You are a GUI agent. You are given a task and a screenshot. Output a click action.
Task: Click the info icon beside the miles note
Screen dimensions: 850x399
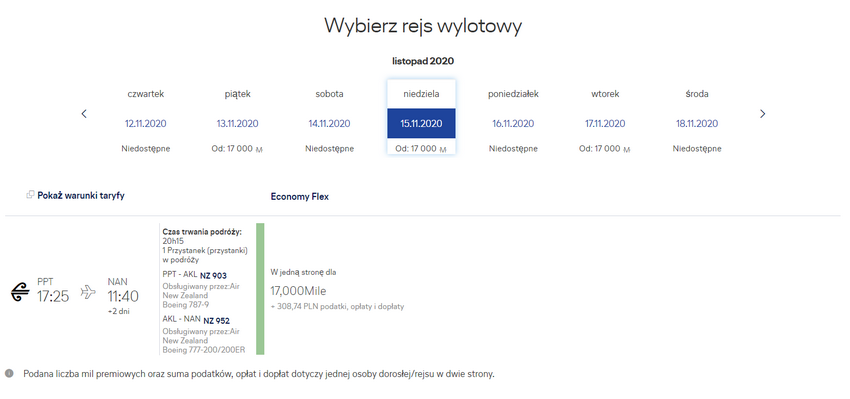[x=9, y=374]
